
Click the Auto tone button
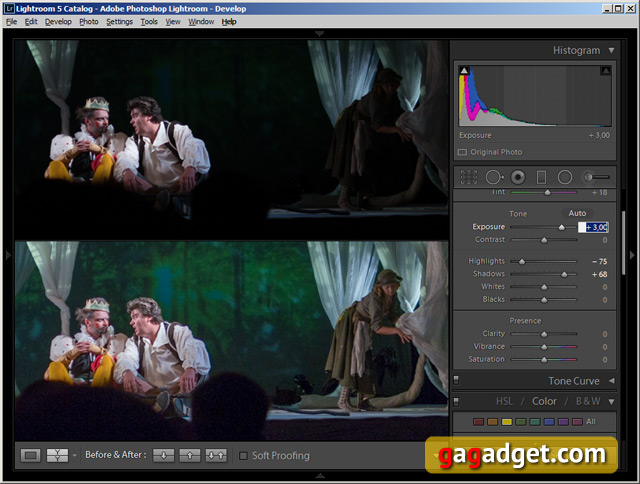[x=577, y=213]
